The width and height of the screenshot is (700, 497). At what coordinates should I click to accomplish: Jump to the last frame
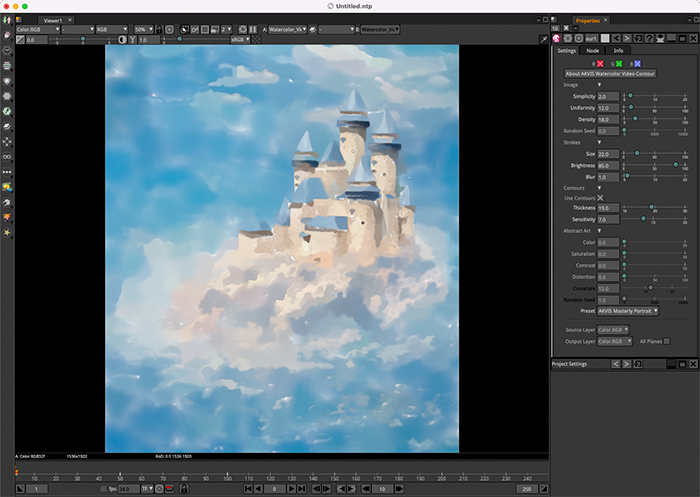click(x=301, y=489)
